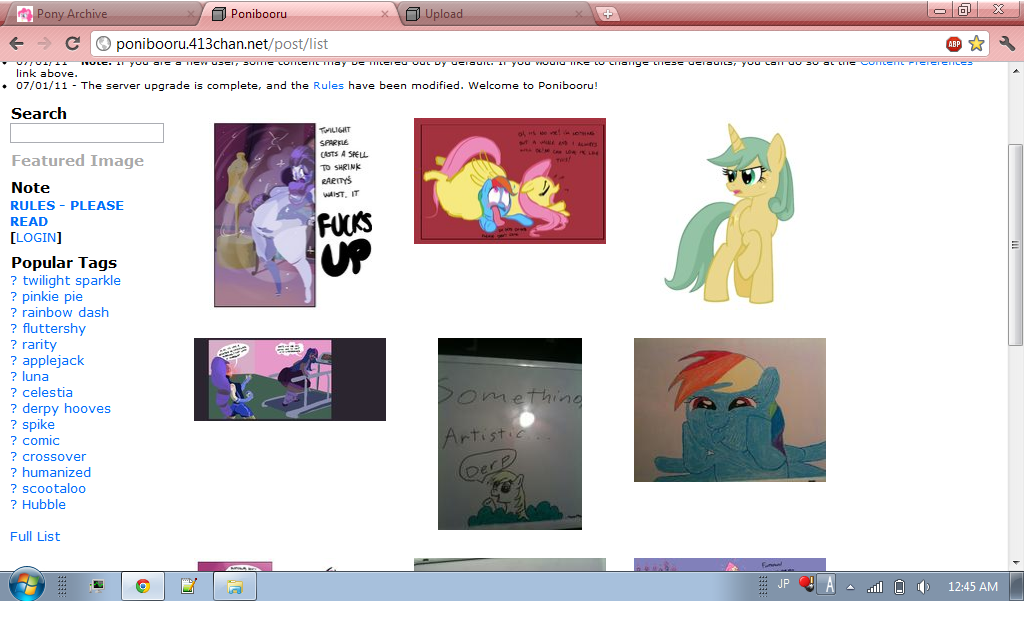The width and height of the screenshot is (1024, 617).
Task: Open Chrome wrench settings menu
Action: [1007, 44]
